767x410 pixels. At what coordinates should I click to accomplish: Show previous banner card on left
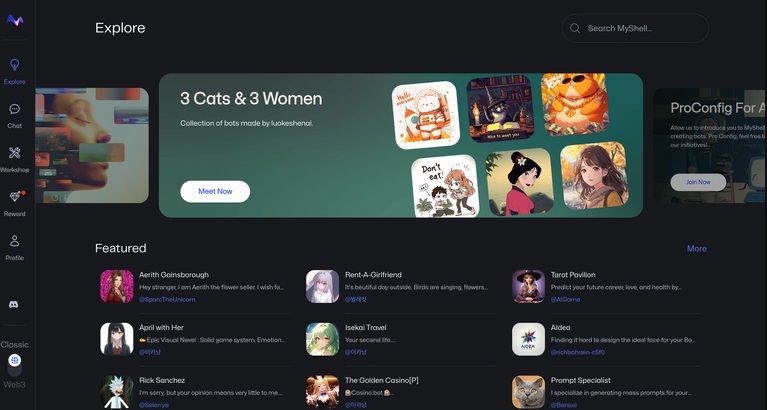point(92,145)
